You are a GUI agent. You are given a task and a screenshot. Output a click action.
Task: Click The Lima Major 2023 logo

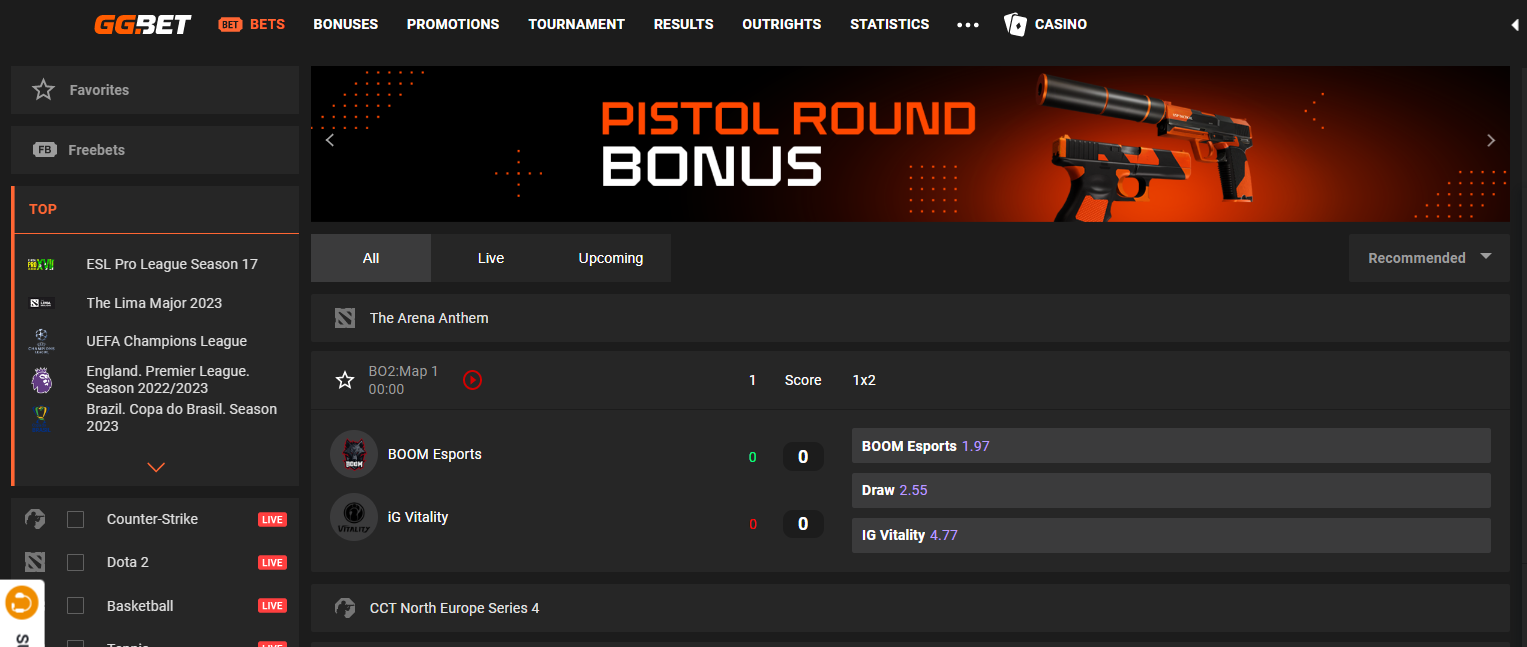[x=41, y=303]
